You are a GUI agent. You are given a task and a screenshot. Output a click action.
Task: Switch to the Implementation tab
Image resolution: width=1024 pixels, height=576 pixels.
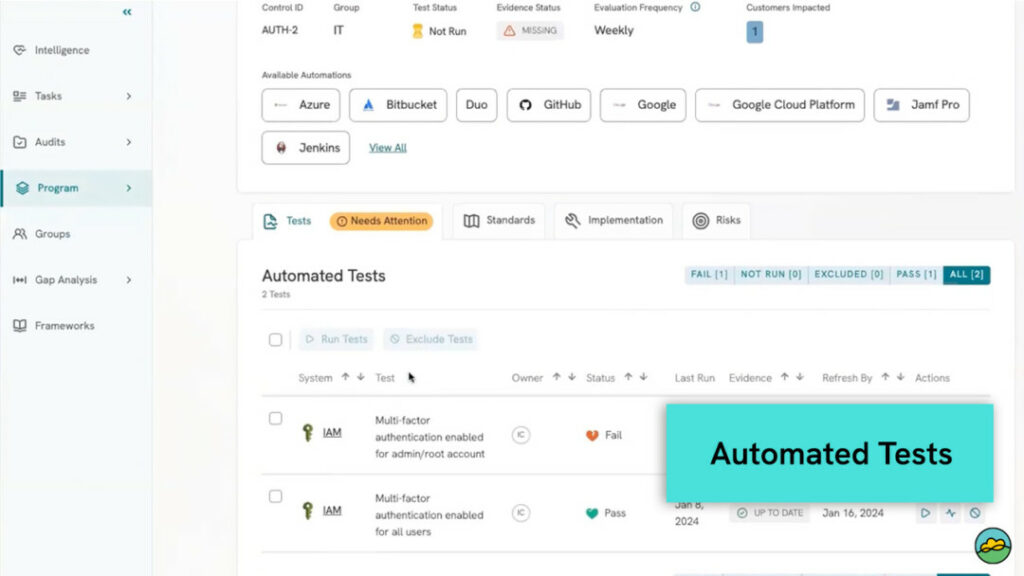[x=613, y=221]
